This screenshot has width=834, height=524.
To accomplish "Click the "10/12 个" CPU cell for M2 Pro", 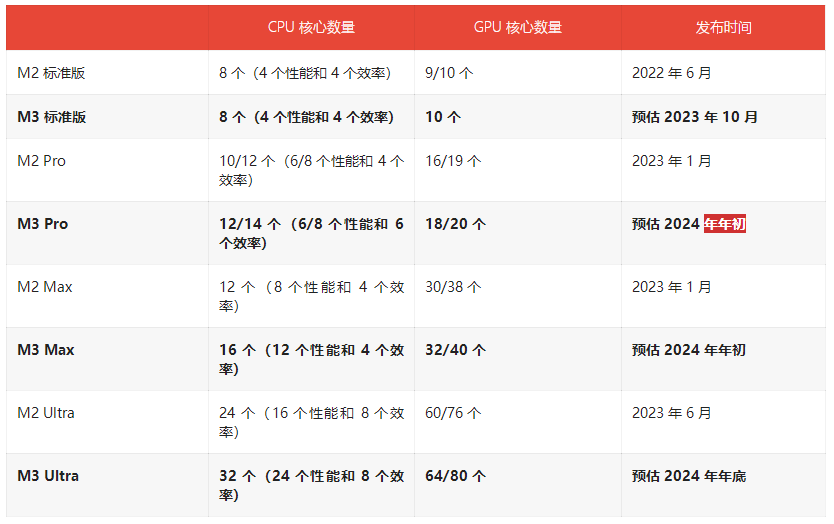I will click(x=312, y=170).
